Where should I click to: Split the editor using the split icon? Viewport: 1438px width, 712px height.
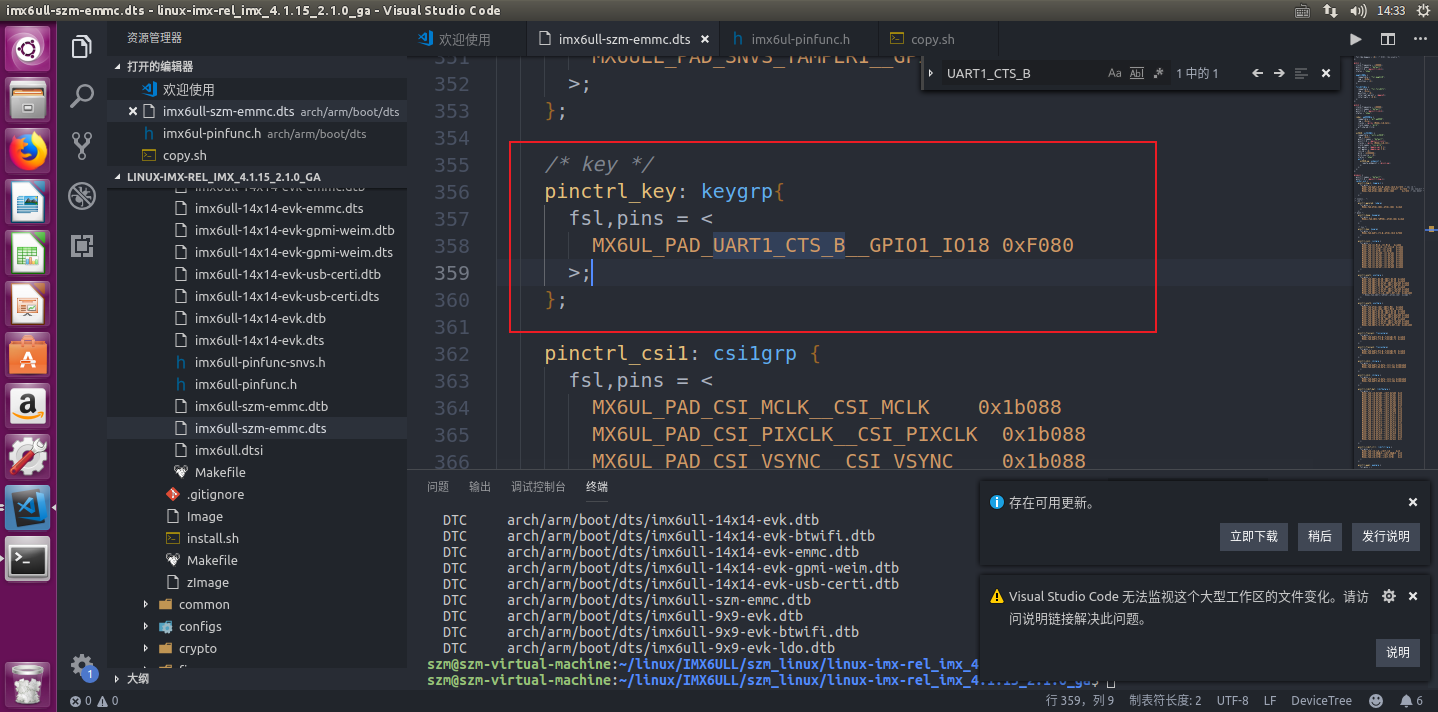pos(1388,39)
